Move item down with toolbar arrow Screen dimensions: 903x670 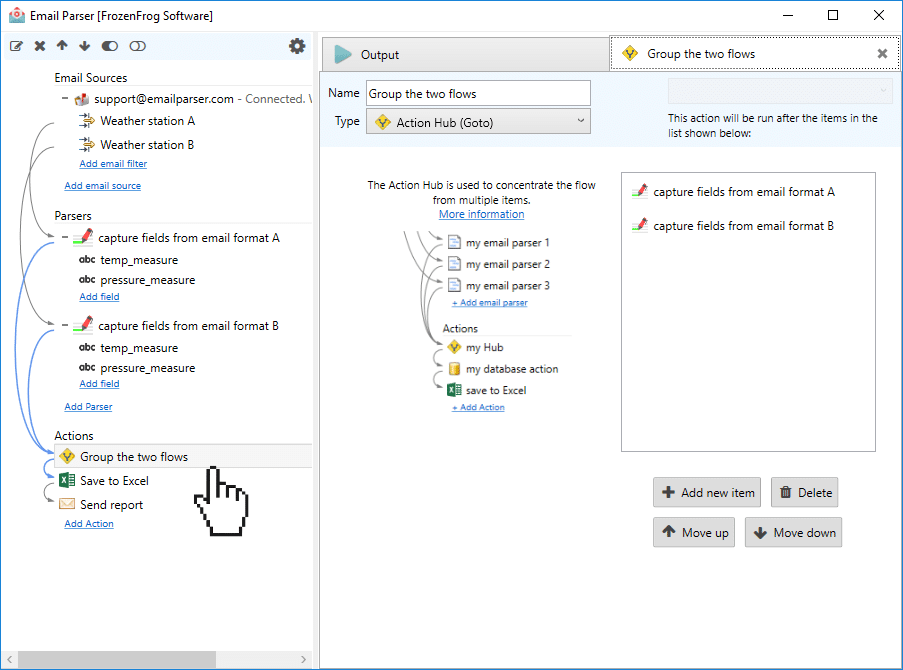[85, 46]
